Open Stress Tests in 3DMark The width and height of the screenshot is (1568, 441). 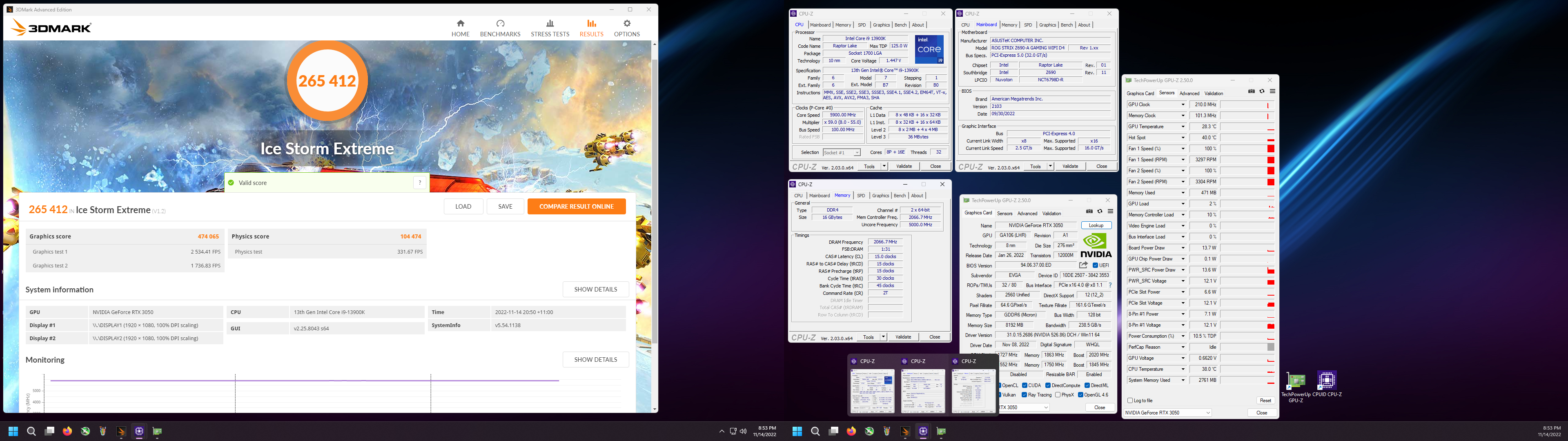550,28
